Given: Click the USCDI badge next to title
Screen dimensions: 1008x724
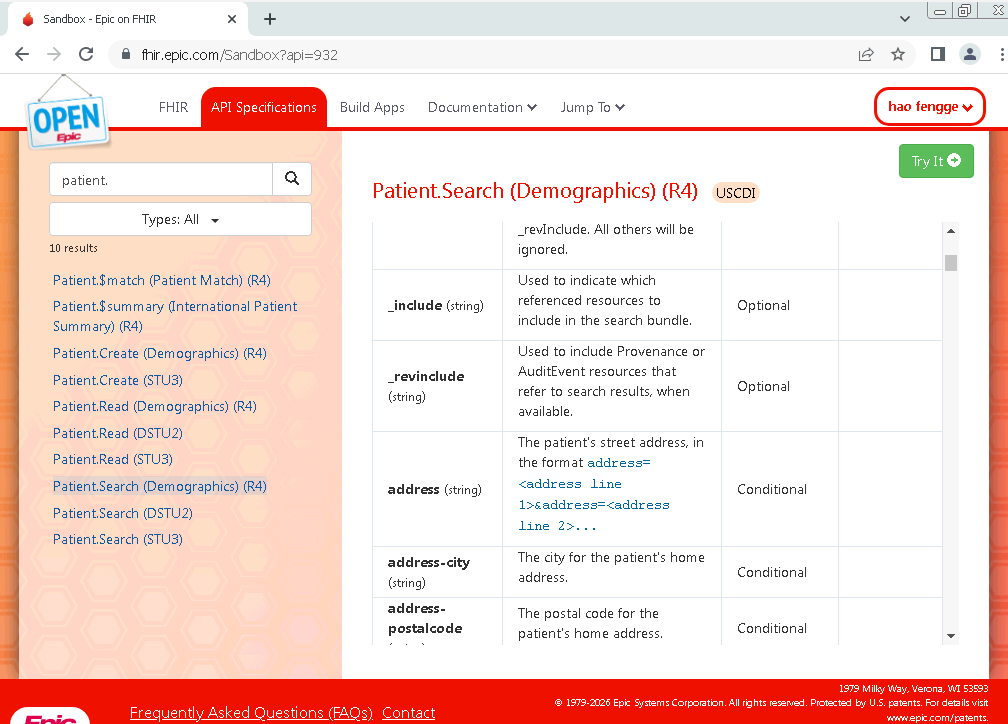Looking at the screenshot, I should 736,193.
